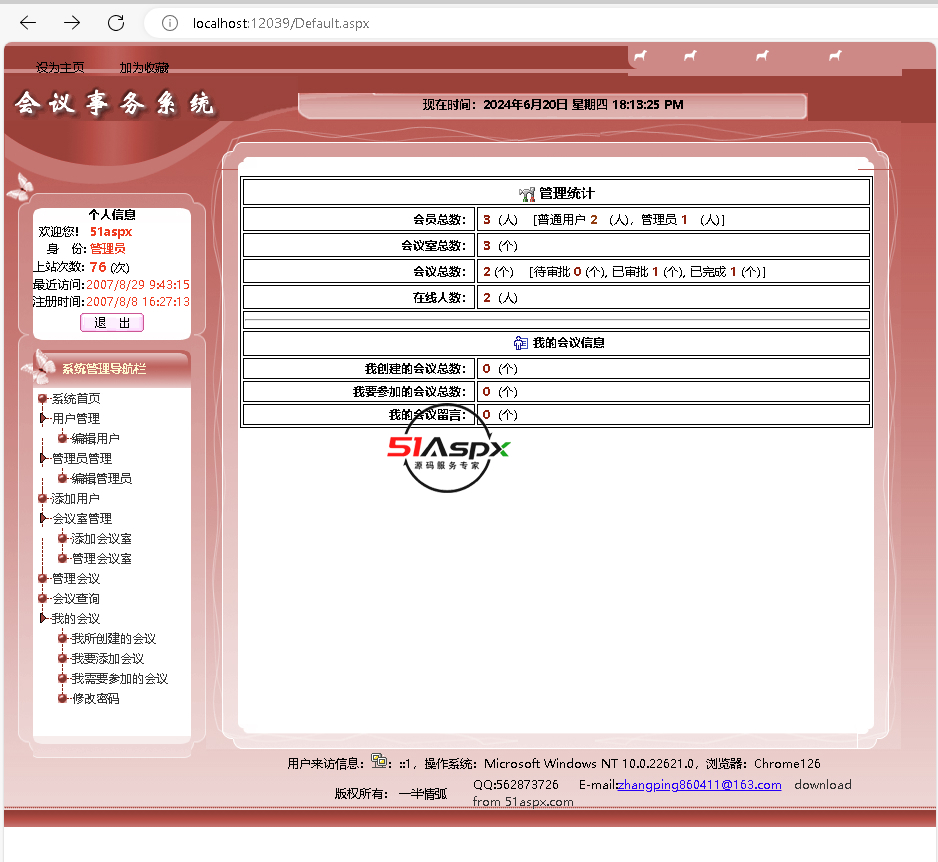Image resolution: width=938 pixels, height=862 pixels.
Task: Go to 系统首页 in navigation tree
Action: 76,398
